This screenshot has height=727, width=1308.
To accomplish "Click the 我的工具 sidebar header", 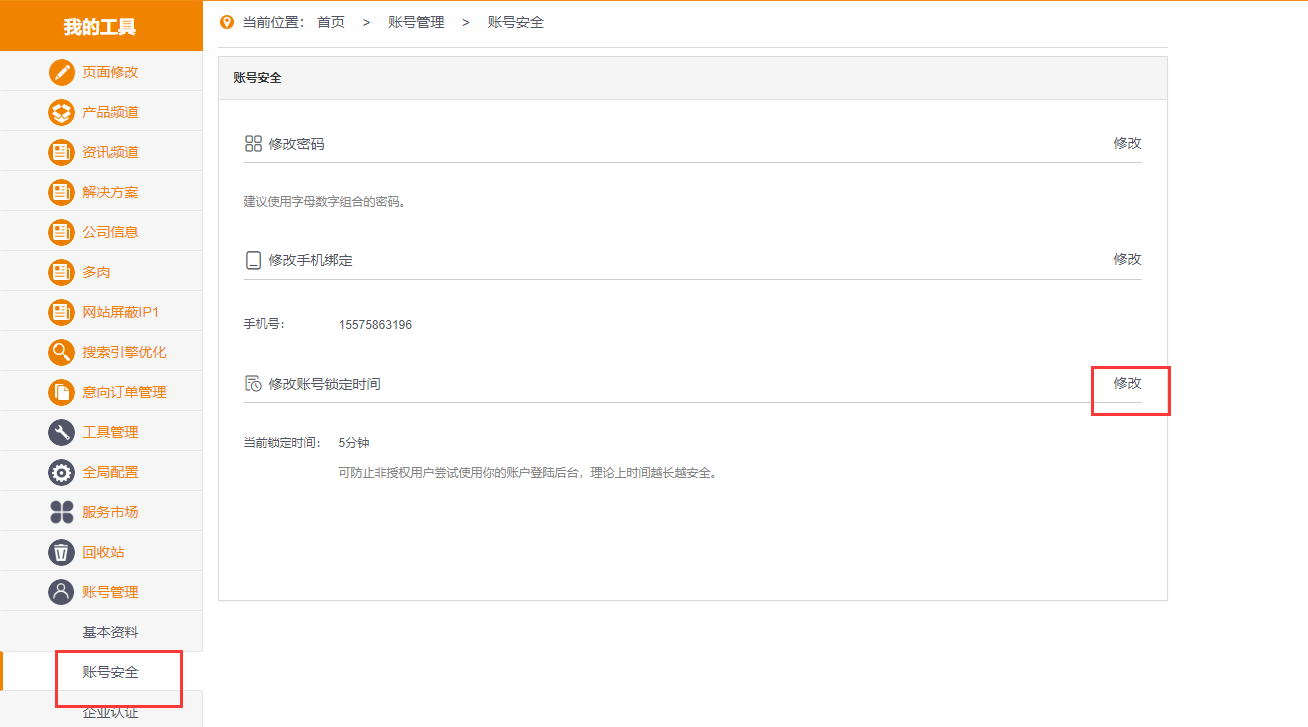I will click(100, 26).
